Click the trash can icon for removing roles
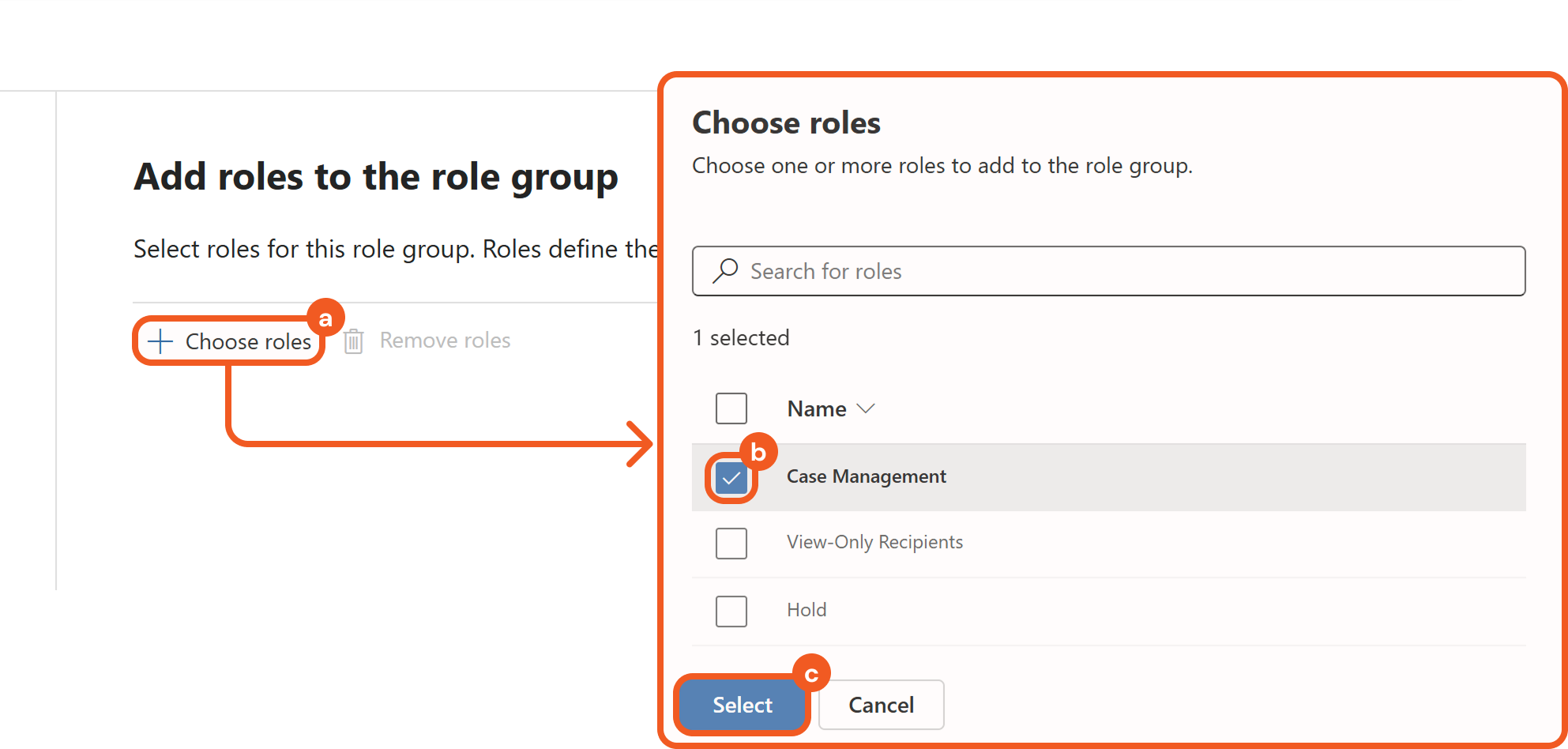Image resolution: width=1568 pixels, height=749 pixels. 353,341
